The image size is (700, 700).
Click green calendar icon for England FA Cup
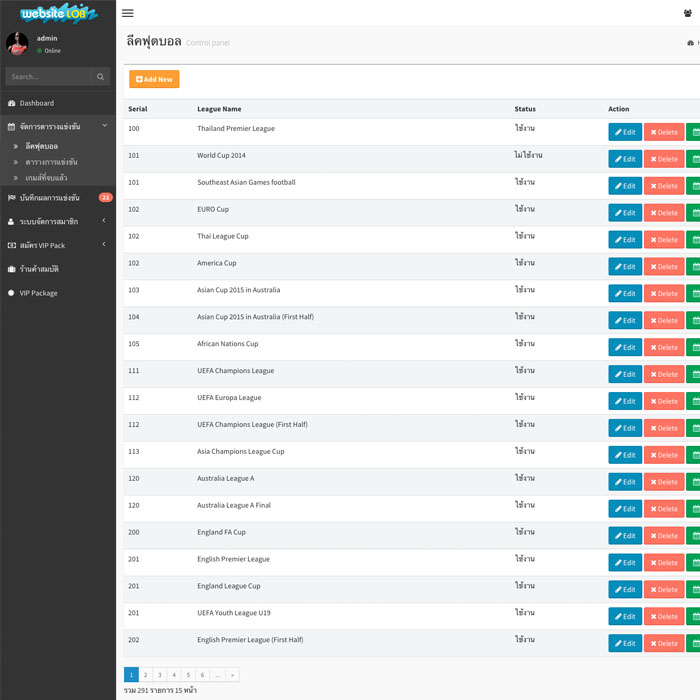tap(694, 536)
